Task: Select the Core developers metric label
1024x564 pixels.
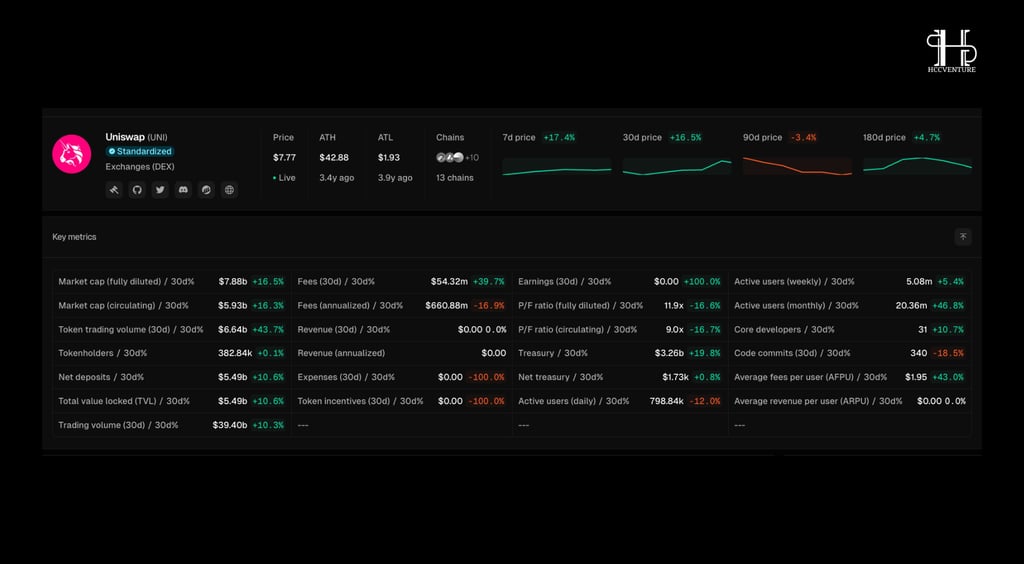Action: coord(784,330)
